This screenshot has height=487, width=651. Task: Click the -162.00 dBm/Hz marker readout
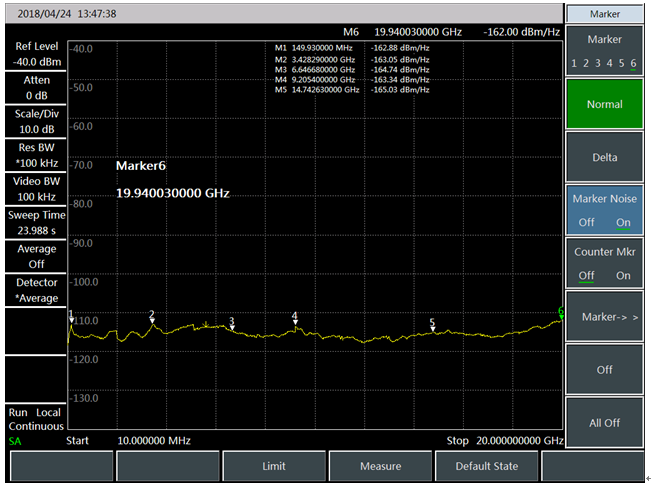pyautogui.click(x=521, y=32)
